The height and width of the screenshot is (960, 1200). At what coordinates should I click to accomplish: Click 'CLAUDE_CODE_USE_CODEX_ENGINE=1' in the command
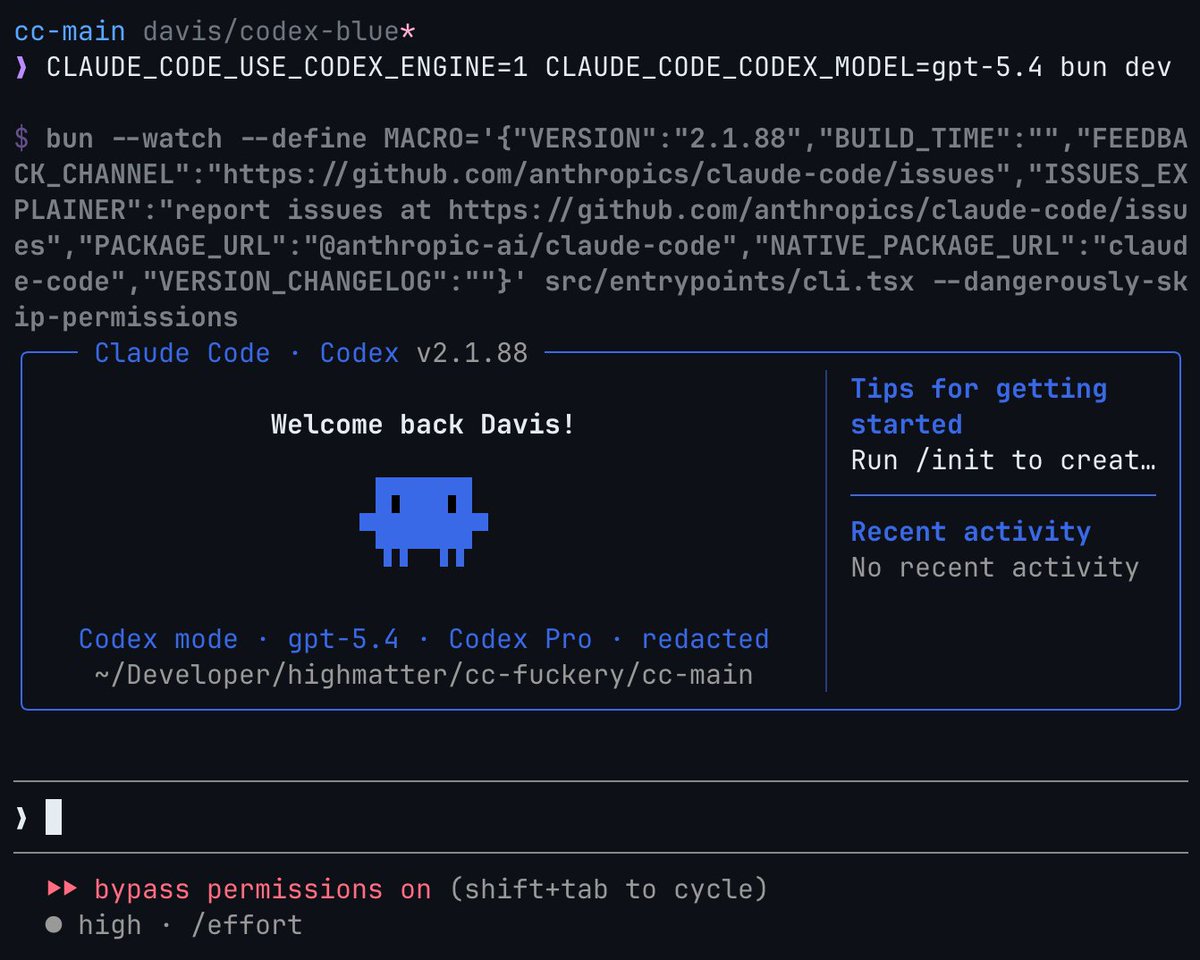(x=287, y=68)
